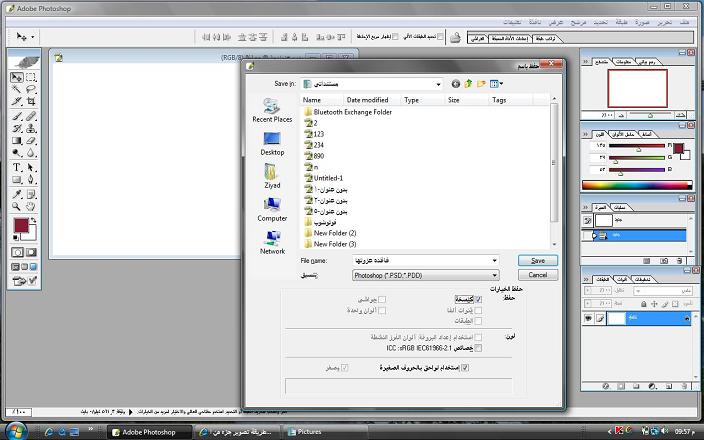Toggle ICC Profile sRGB IEC61966-2.1 checkbox

tap(479, 347)
